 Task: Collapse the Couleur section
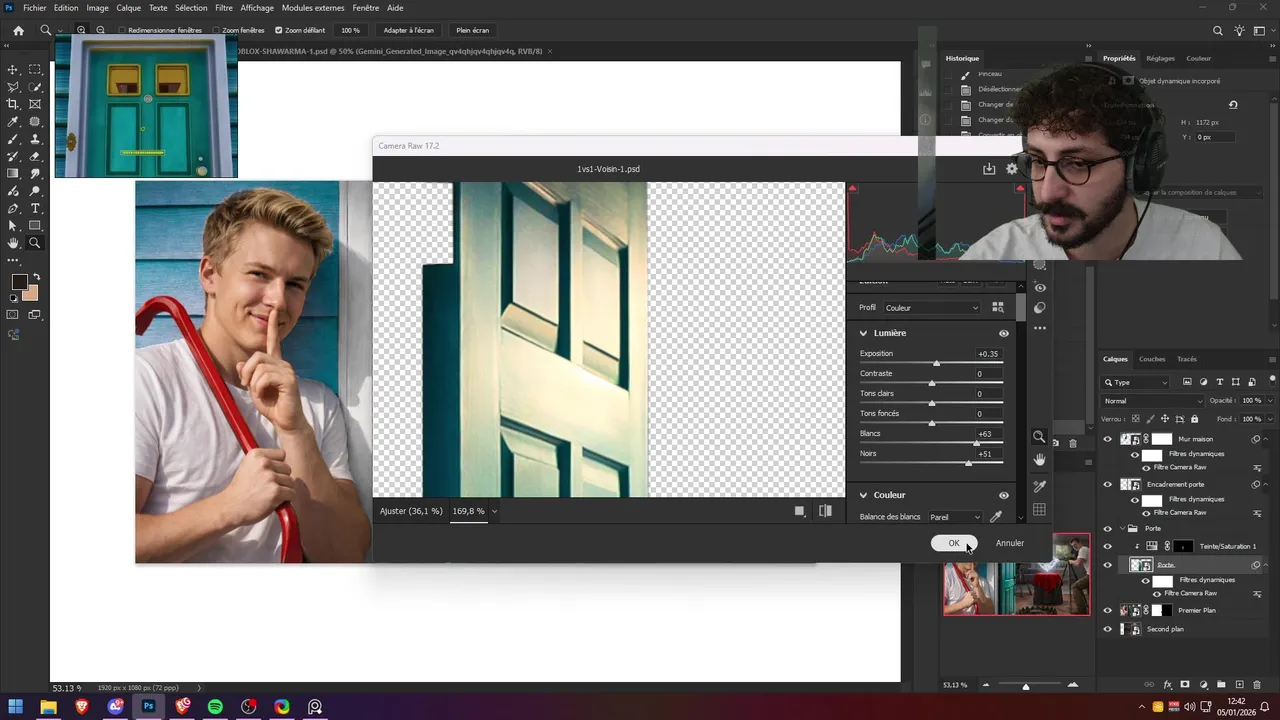click(863, 495)
